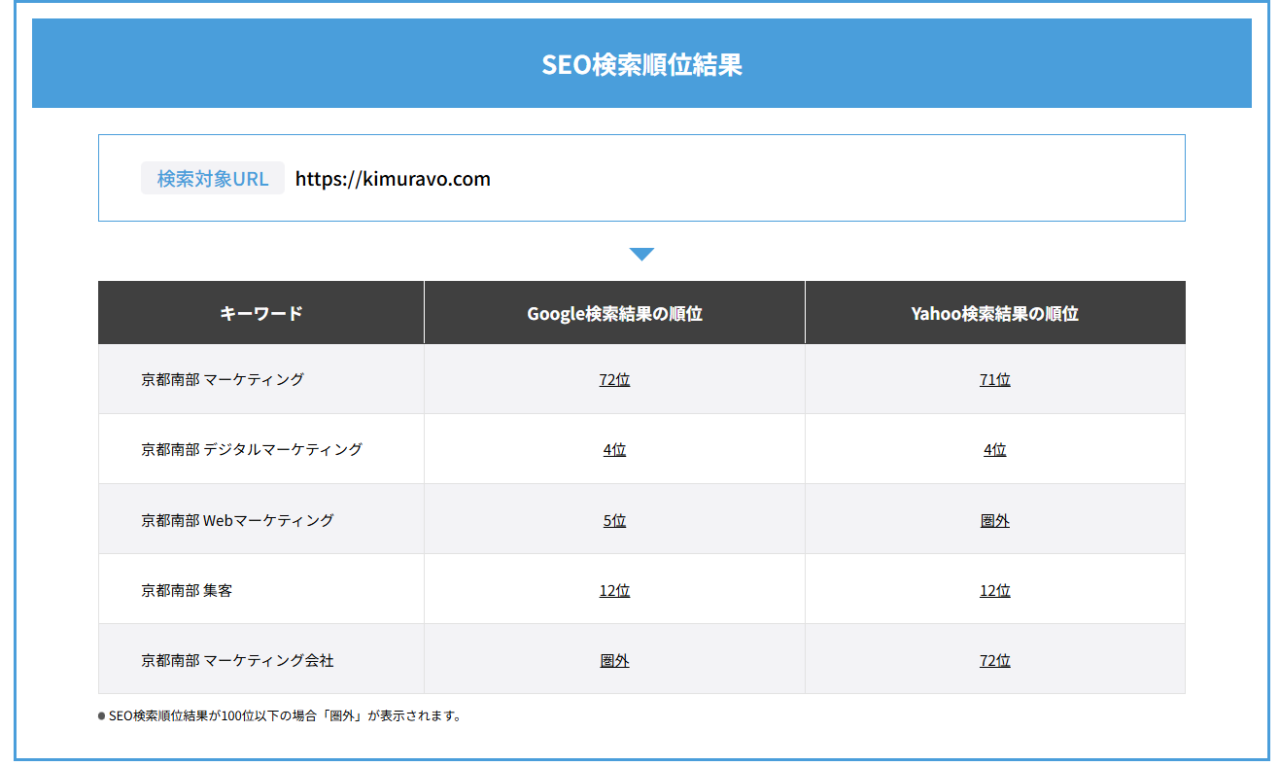Open 5位 for 京都南部 Webマーケティング on Google
Screen dimensions: 1280x766
click(613, 519)
